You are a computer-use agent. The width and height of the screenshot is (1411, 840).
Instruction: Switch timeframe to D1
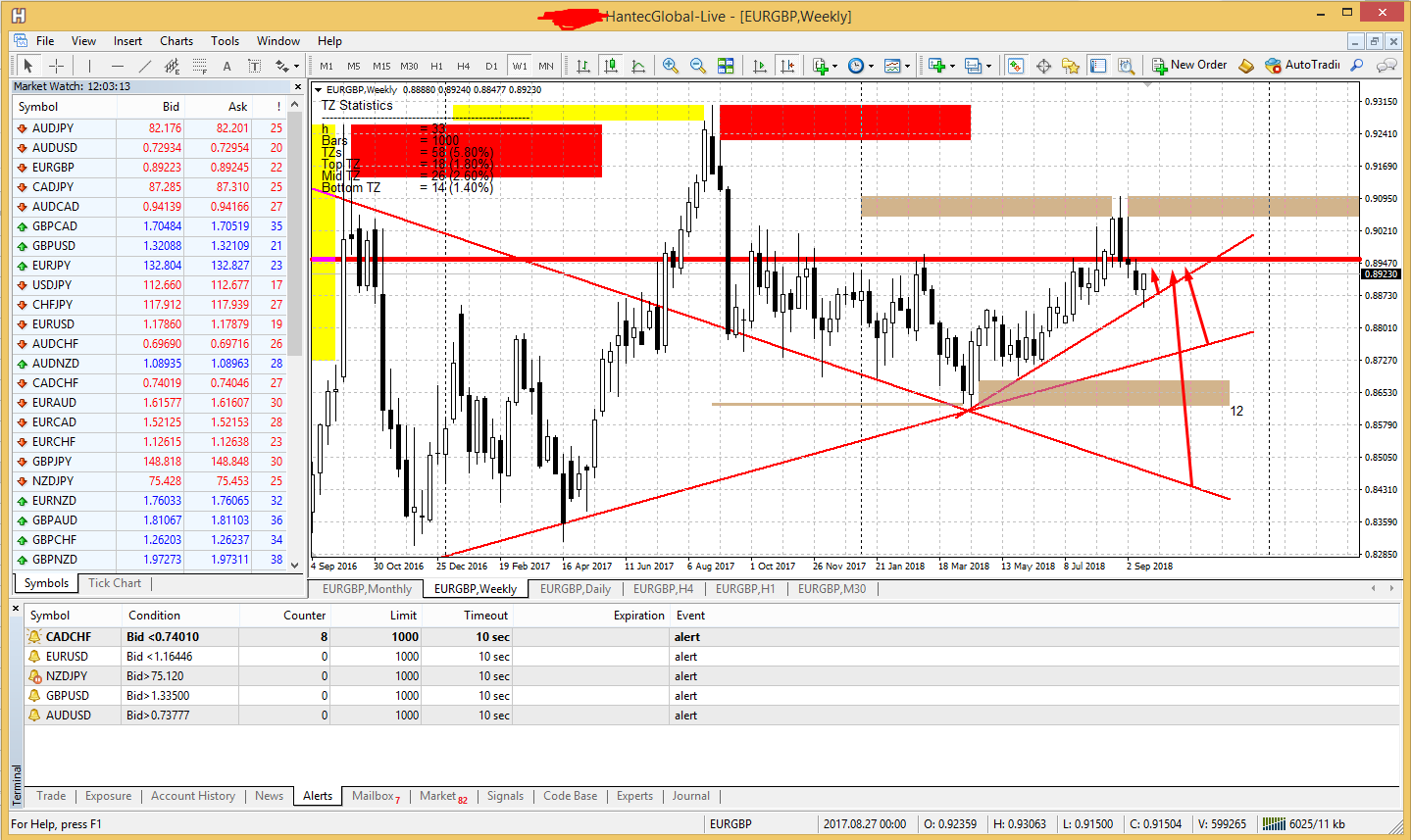click(491, 66)
